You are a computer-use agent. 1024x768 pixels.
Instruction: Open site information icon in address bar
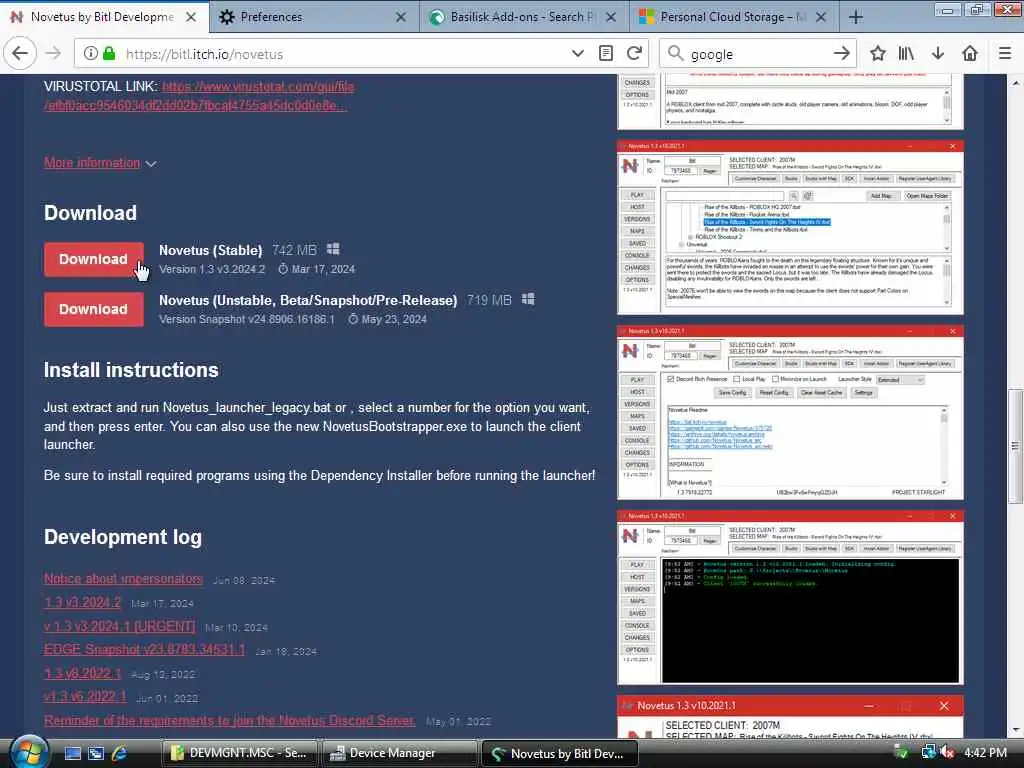[x=91, y=54]
